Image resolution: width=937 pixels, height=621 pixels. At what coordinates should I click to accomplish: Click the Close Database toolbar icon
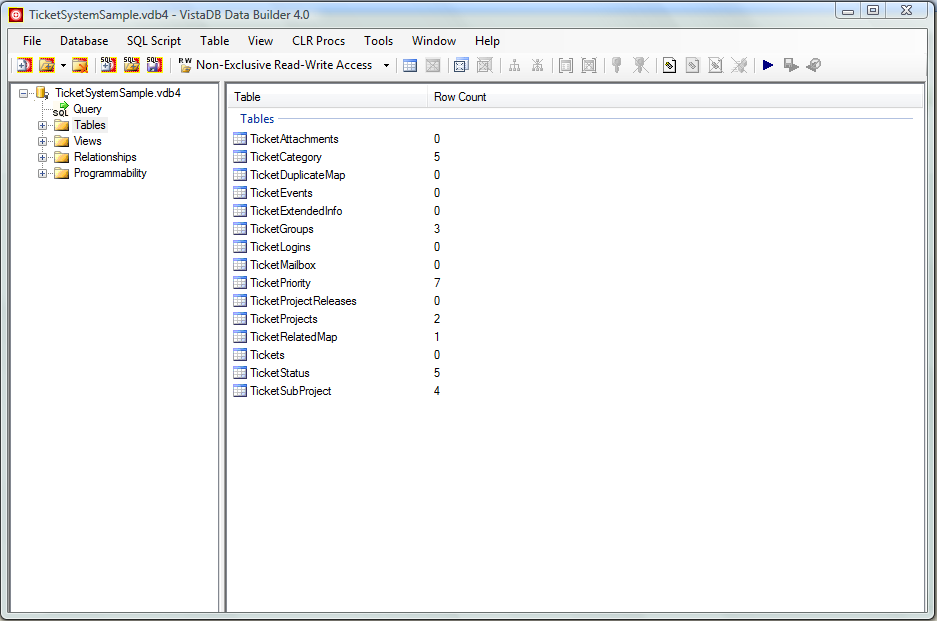click(80, 65)
